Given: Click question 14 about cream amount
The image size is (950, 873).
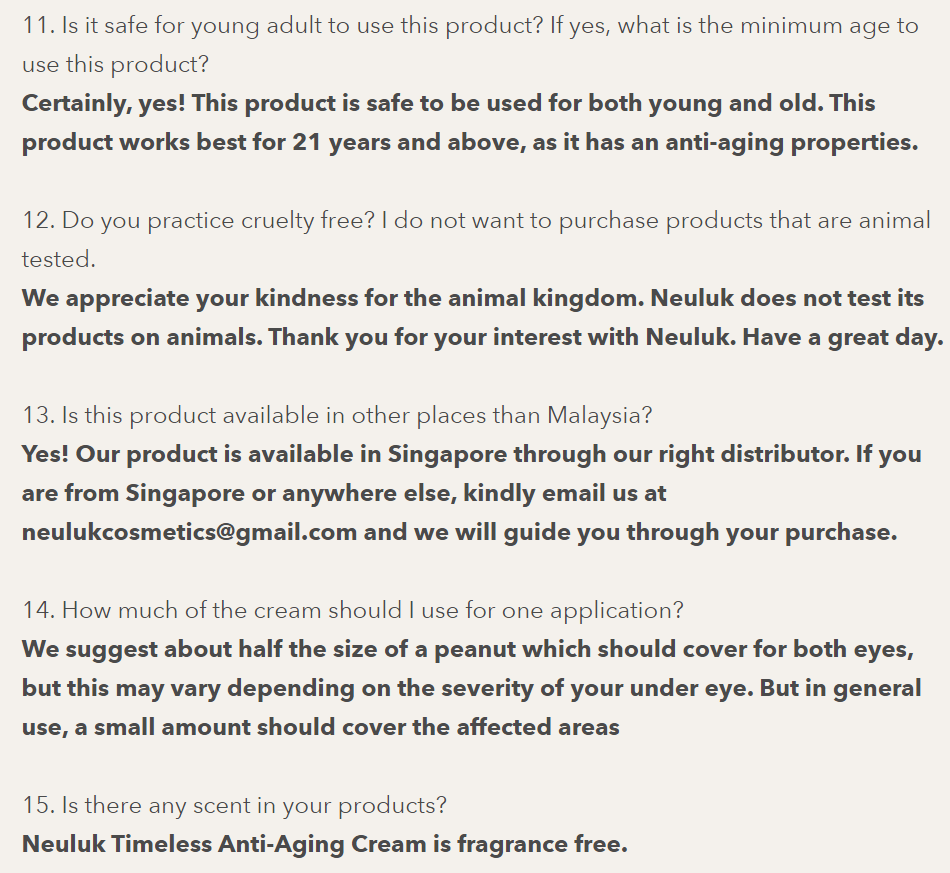Looking at the screenshot, I should click(x=352, y=610).
